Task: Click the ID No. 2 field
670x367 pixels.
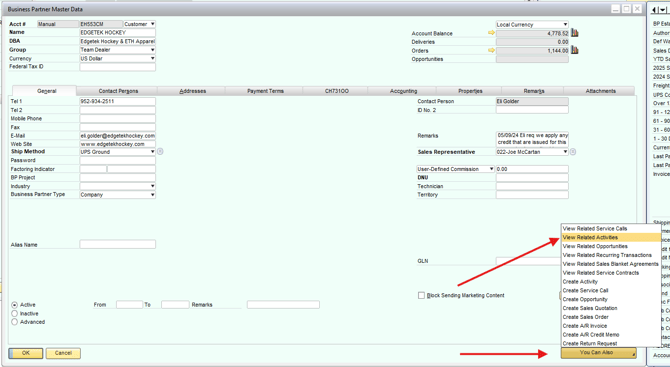Action: coord(532,110)
